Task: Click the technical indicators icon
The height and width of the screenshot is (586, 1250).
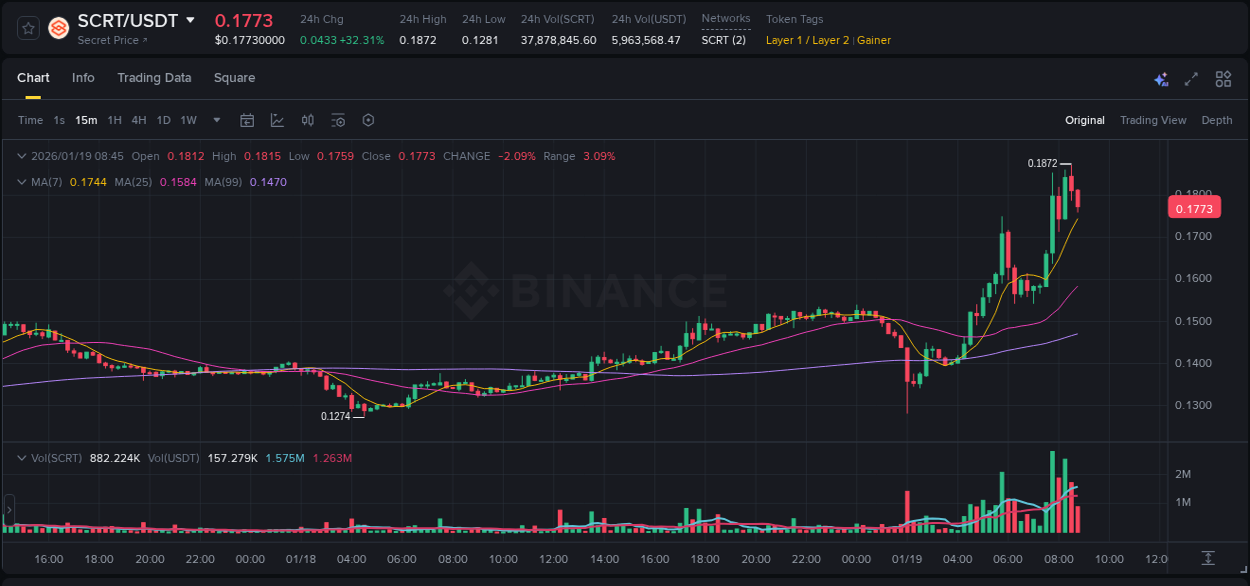Action: (307, 119)
